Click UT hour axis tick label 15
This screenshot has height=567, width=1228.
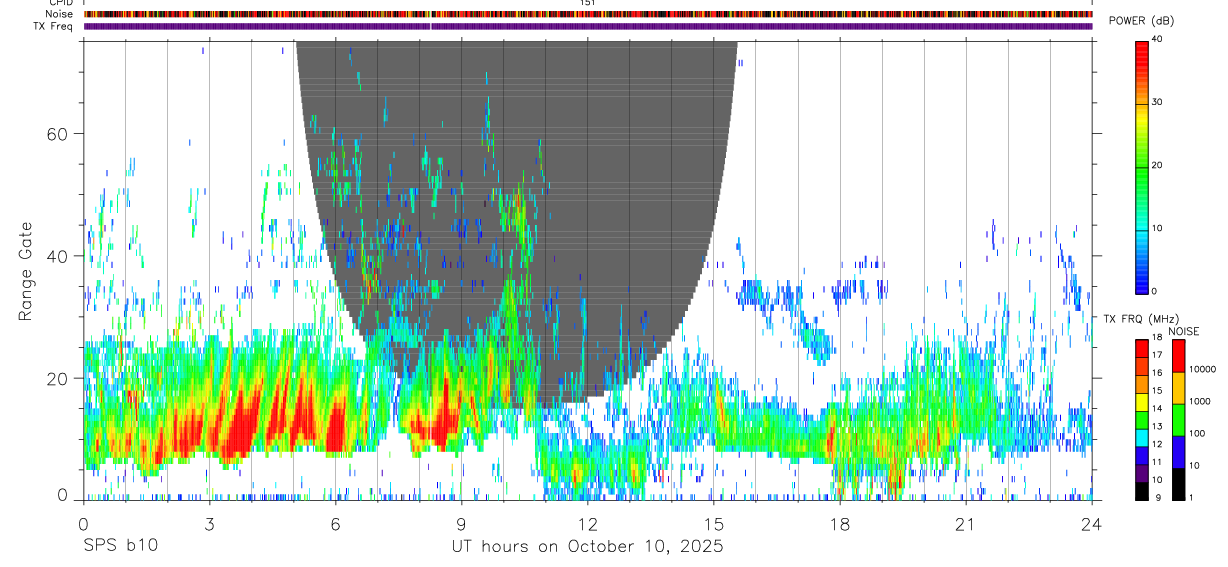(x=714, y=522)
